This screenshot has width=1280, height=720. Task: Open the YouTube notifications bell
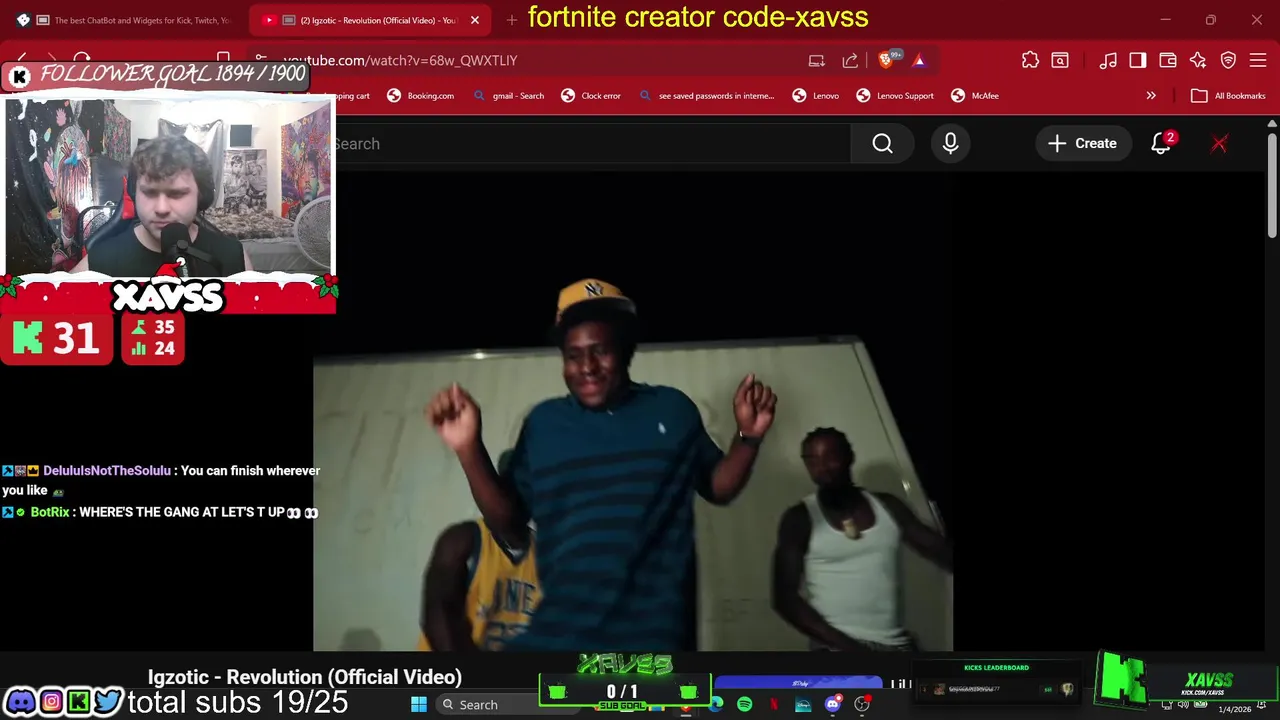click(1161, 144)
